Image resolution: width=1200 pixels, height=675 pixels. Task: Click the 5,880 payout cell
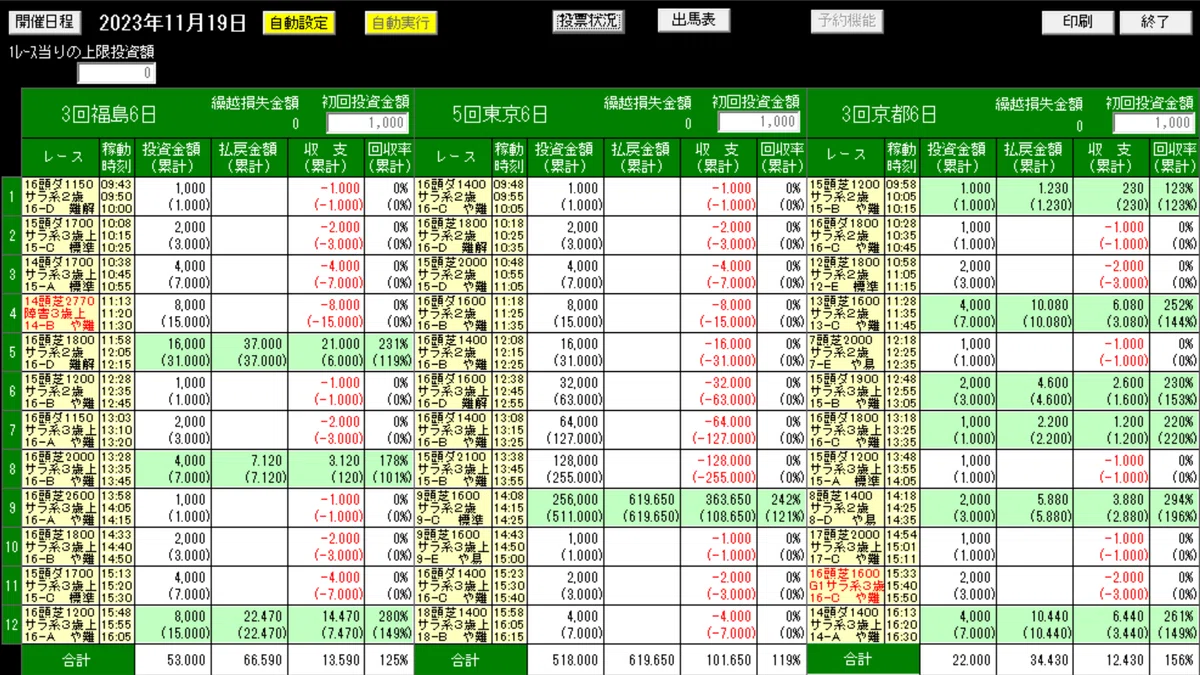pyautogui.click(x=1035, y=508)
